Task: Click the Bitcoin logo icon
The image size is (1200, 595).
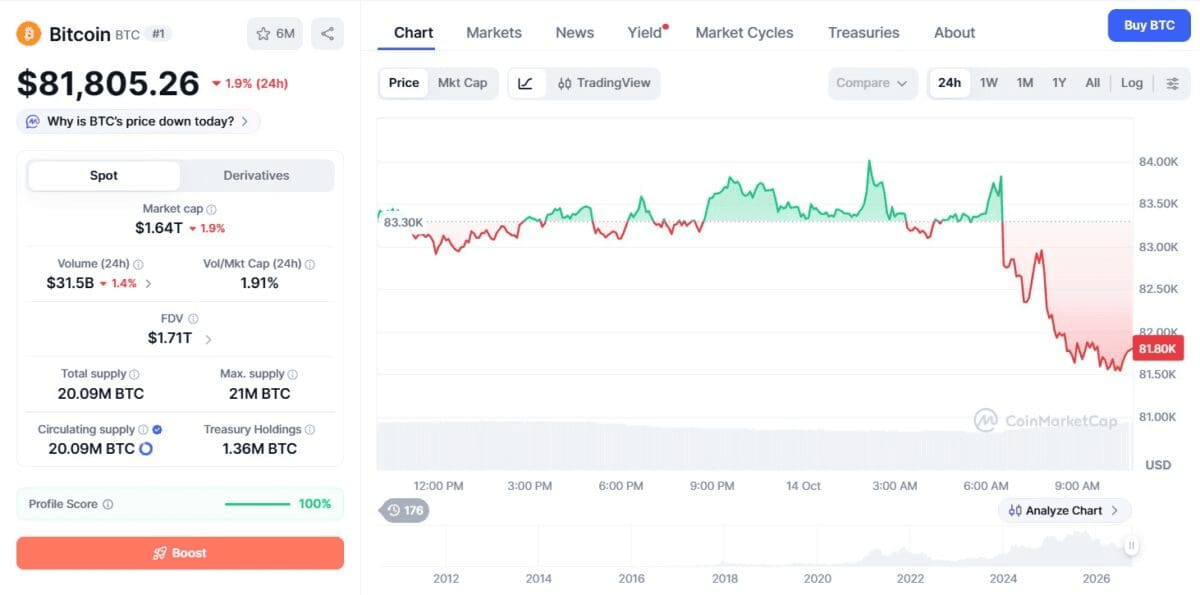Action: coord(28,34)
